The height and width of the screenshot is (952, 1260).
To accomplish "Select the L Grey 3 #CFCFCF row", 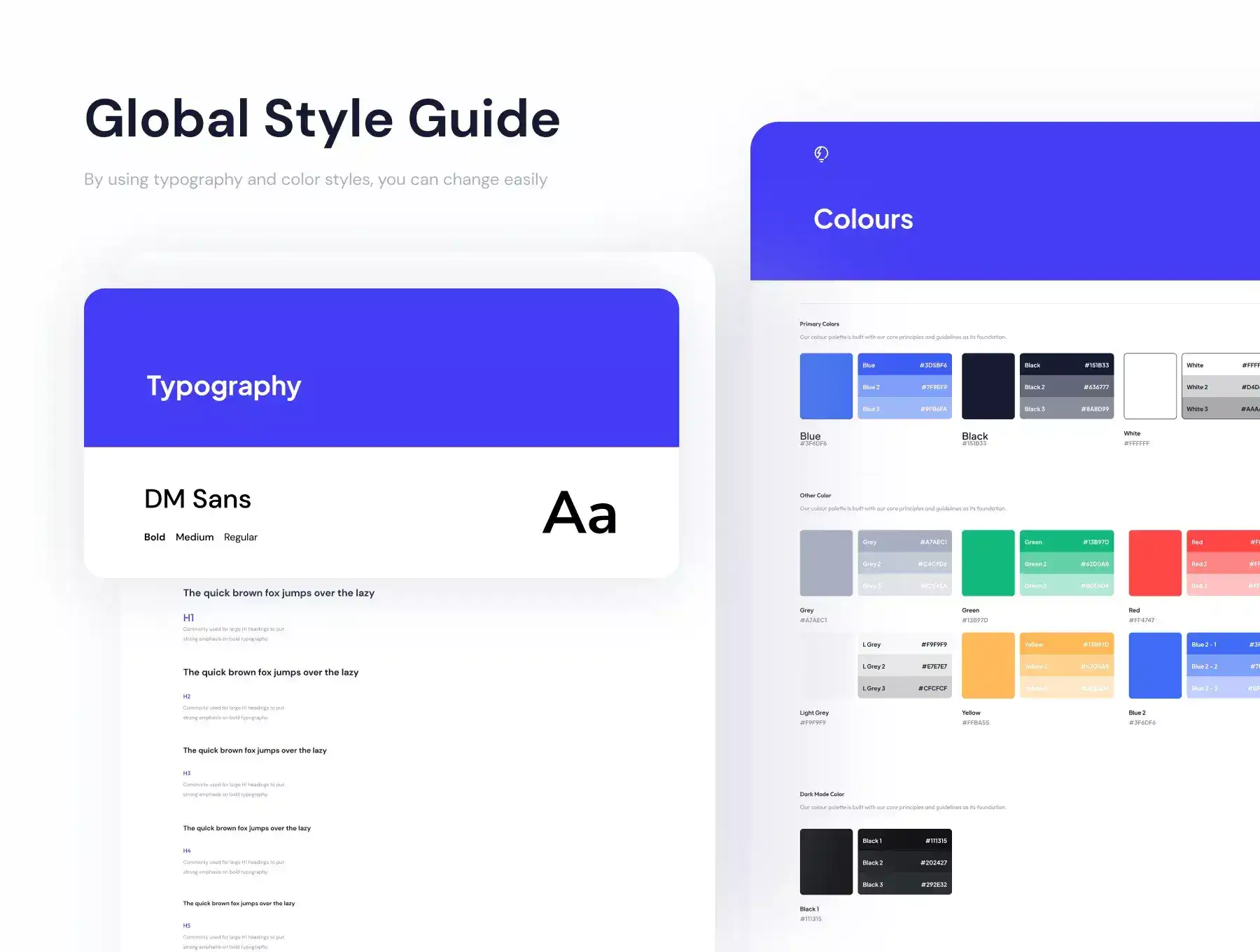I will tap(904, 688).
